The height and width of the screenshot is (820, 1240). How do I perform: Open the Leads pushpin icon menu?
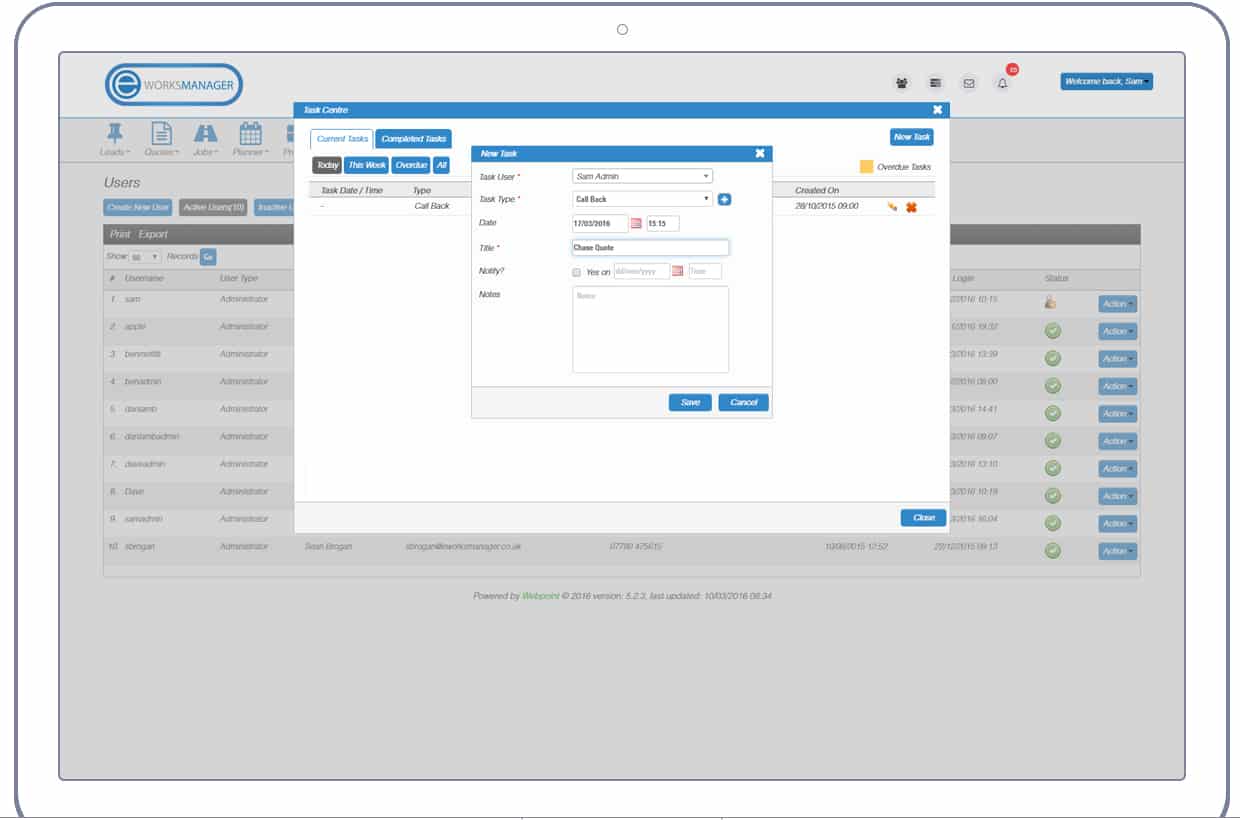115,138
